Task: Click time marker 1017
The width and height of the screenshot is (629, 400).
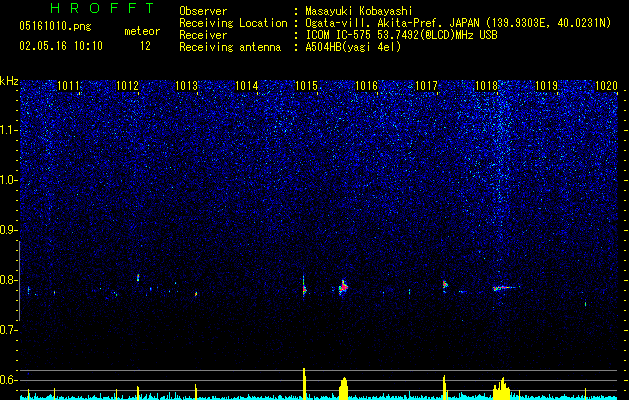Action: (x=426, y=86)
